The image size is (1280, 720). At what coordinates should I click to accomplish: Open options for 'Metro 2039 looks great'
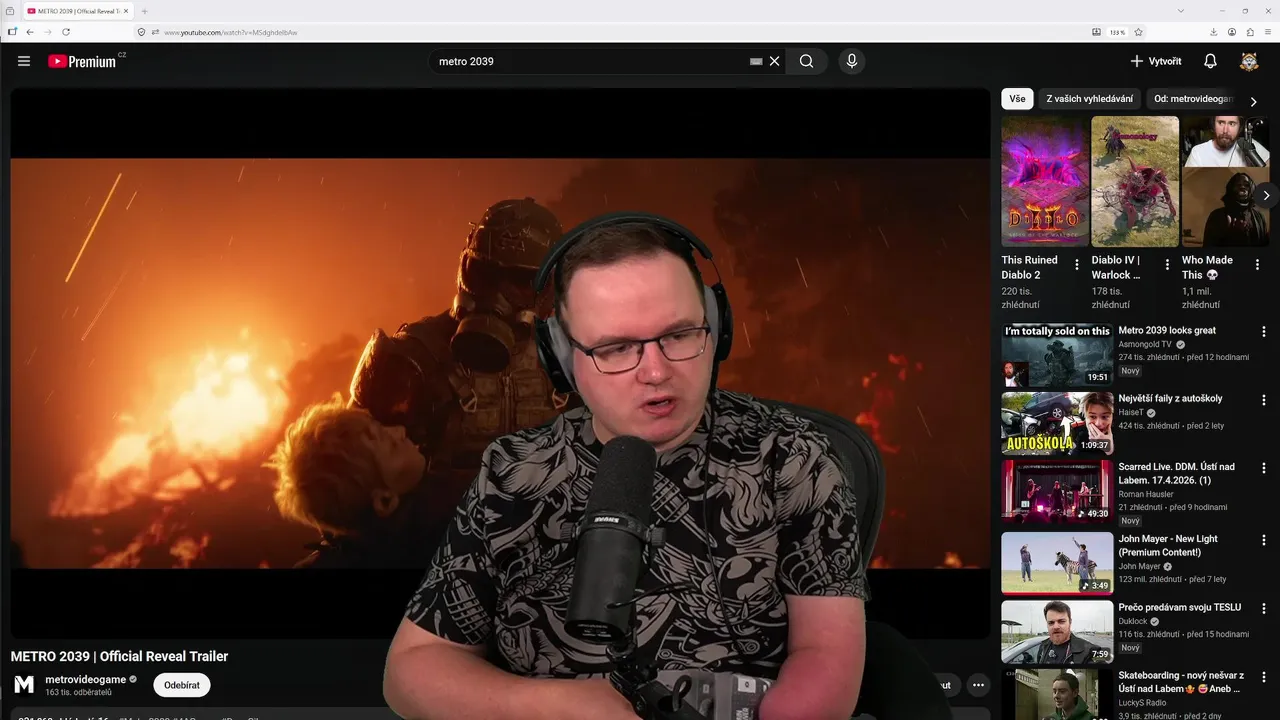pos(1263,332)
